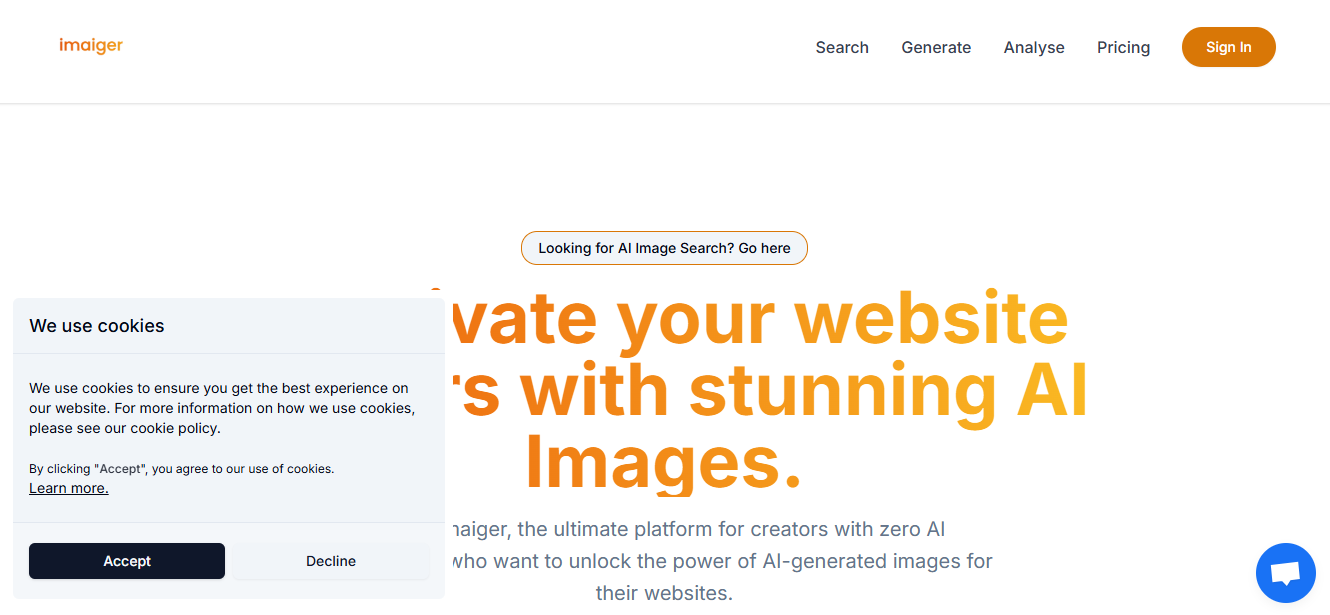Click the cookie policy description paragraph
The height and width of the screenshot is (615, 1330).
tap(222, 408)
